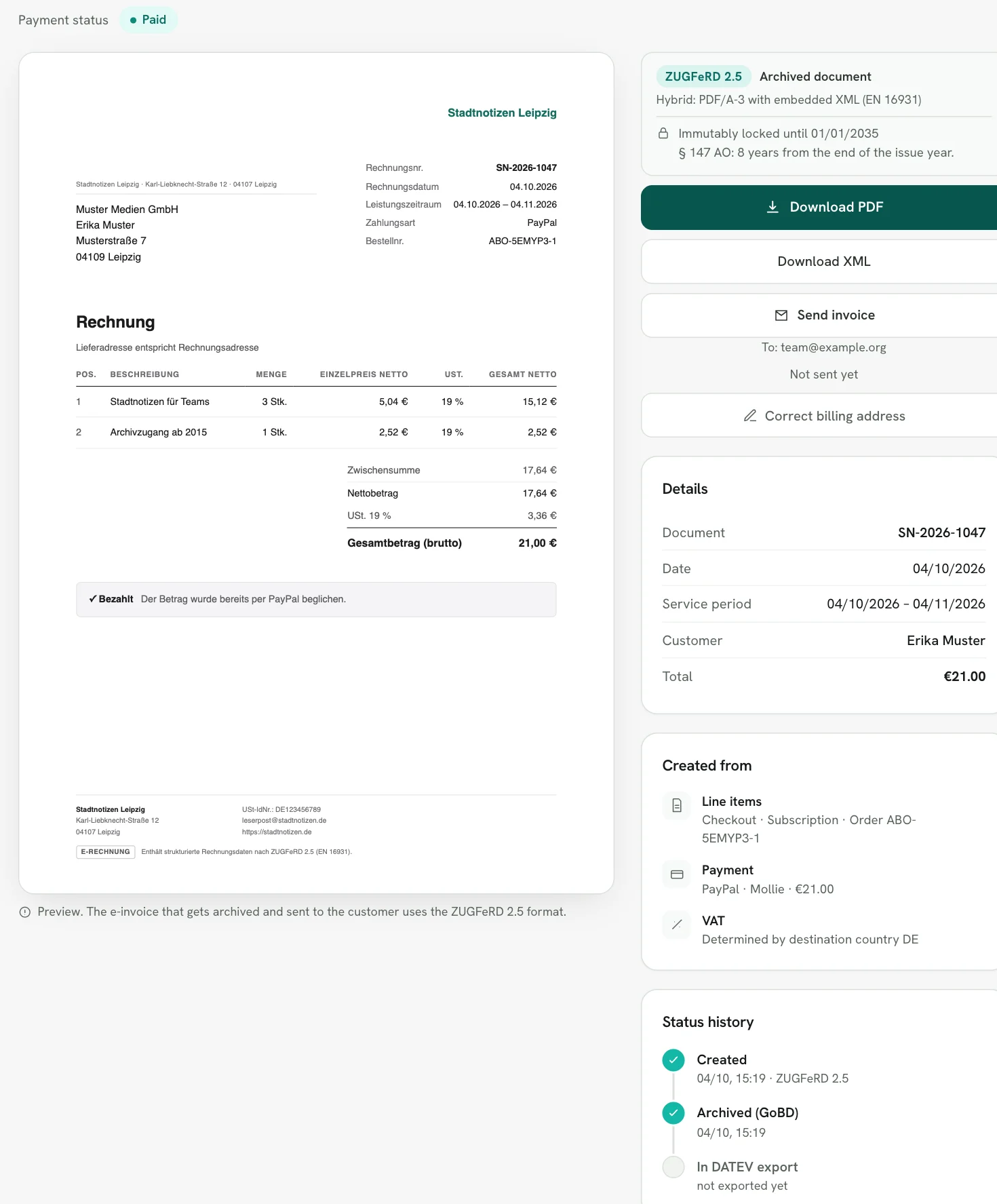Click the USt. 19 % tax amount row
Image resolution: width=997 pixels, height=1204 pixels.
[452, 516]
